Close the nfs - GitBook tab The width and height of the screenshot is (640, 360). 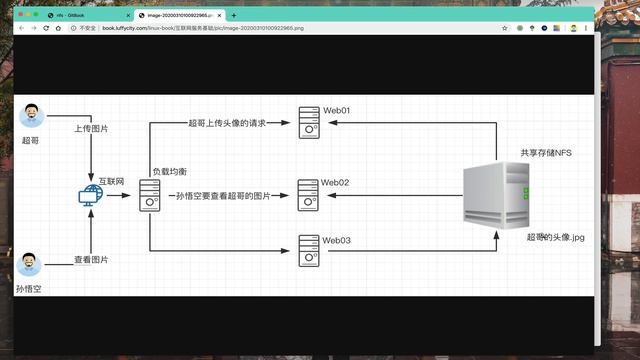(128, 16)
